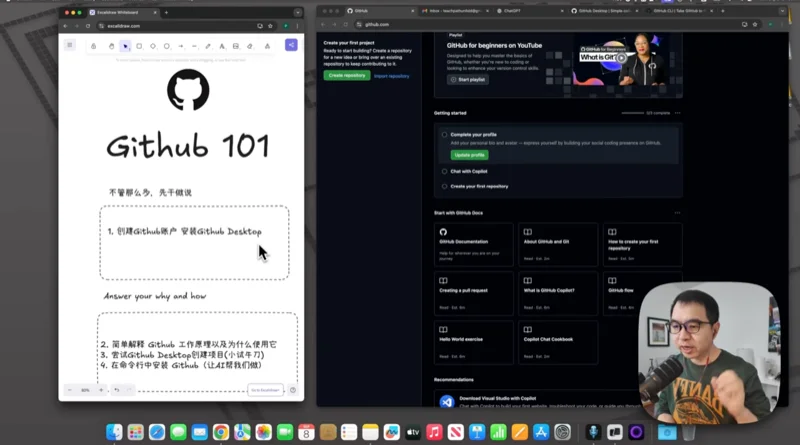This screenshot has width=800, height=445.
Task: Open the Music app from the Dock
Action: click(x=434, y=432)
